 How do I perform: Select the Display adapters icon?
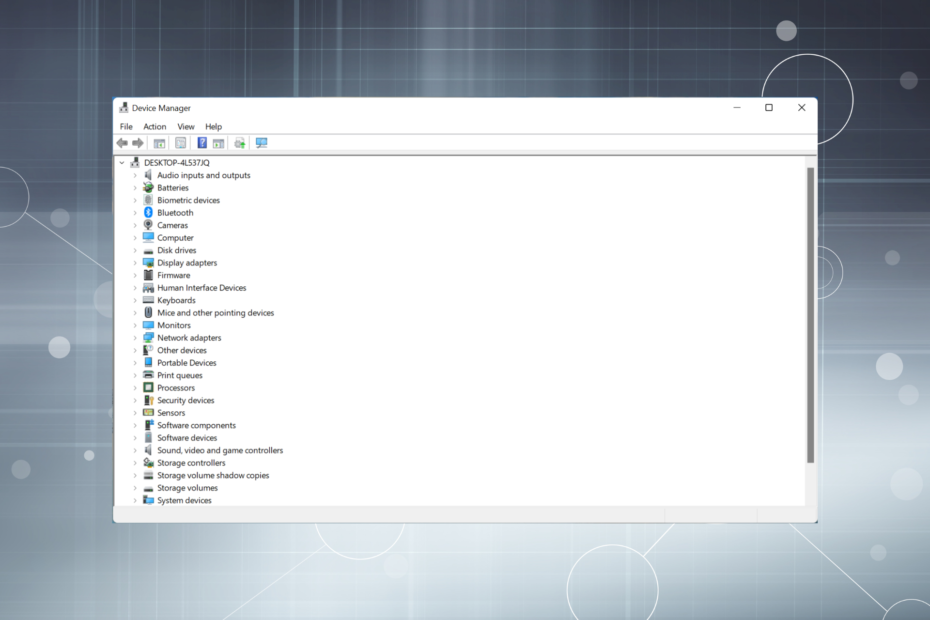point(148,263)
